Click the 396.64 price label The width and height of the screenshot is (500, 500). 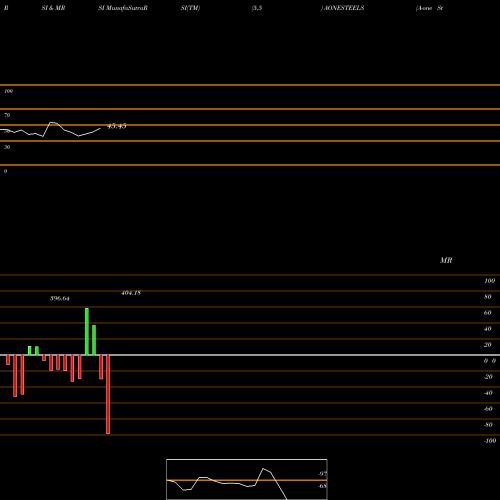(60, 298)
